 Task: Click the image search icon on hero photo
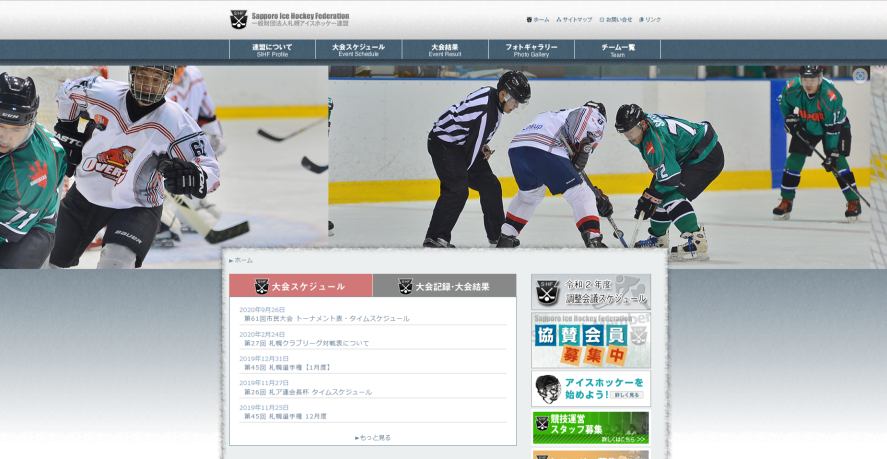860,76
